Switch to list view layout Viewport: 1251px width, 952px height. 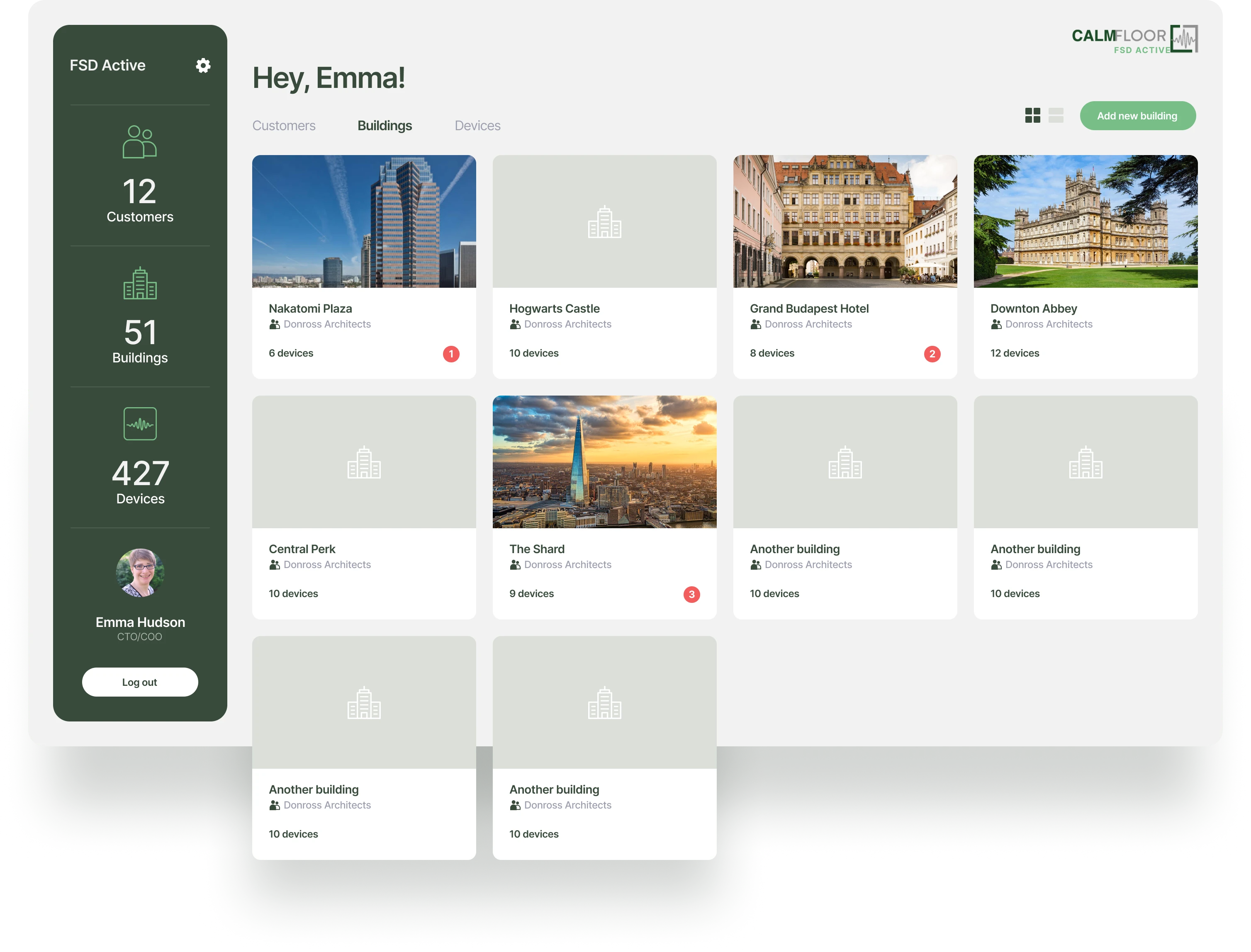point(1056,116)
